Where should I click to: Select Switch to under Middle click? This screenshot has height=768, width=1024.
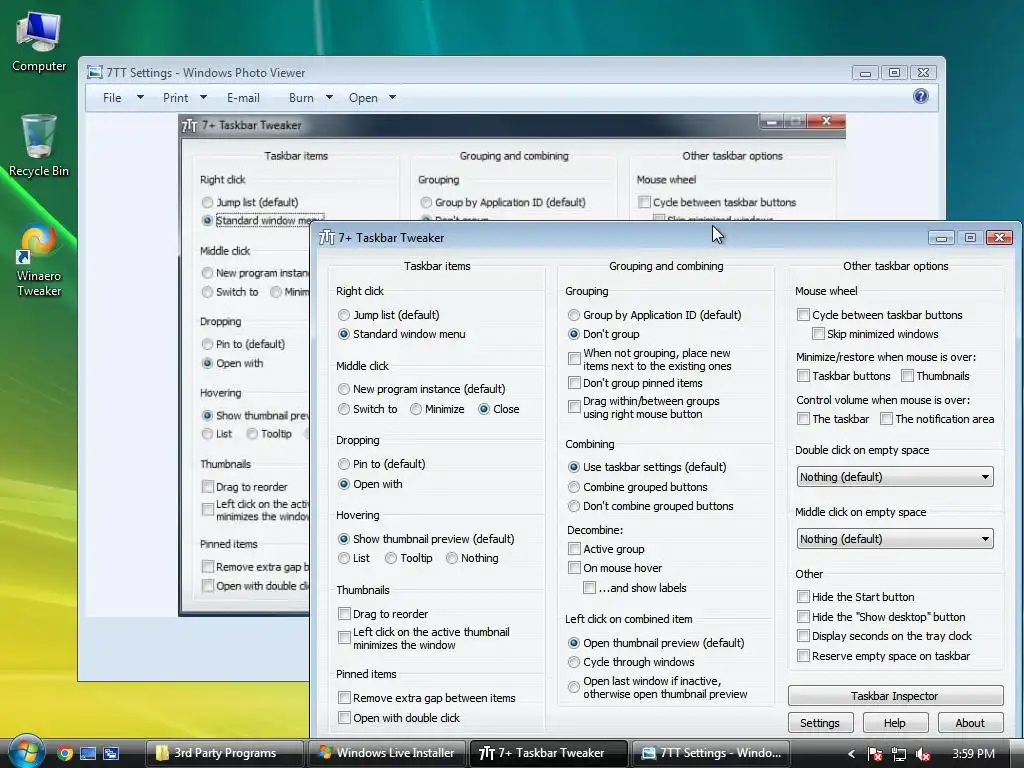coord(368,409)
